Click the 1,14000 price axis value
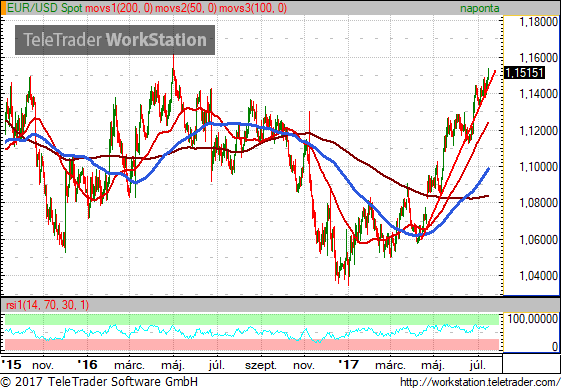Viewport: 561px width, 391px height. [538, 94]
